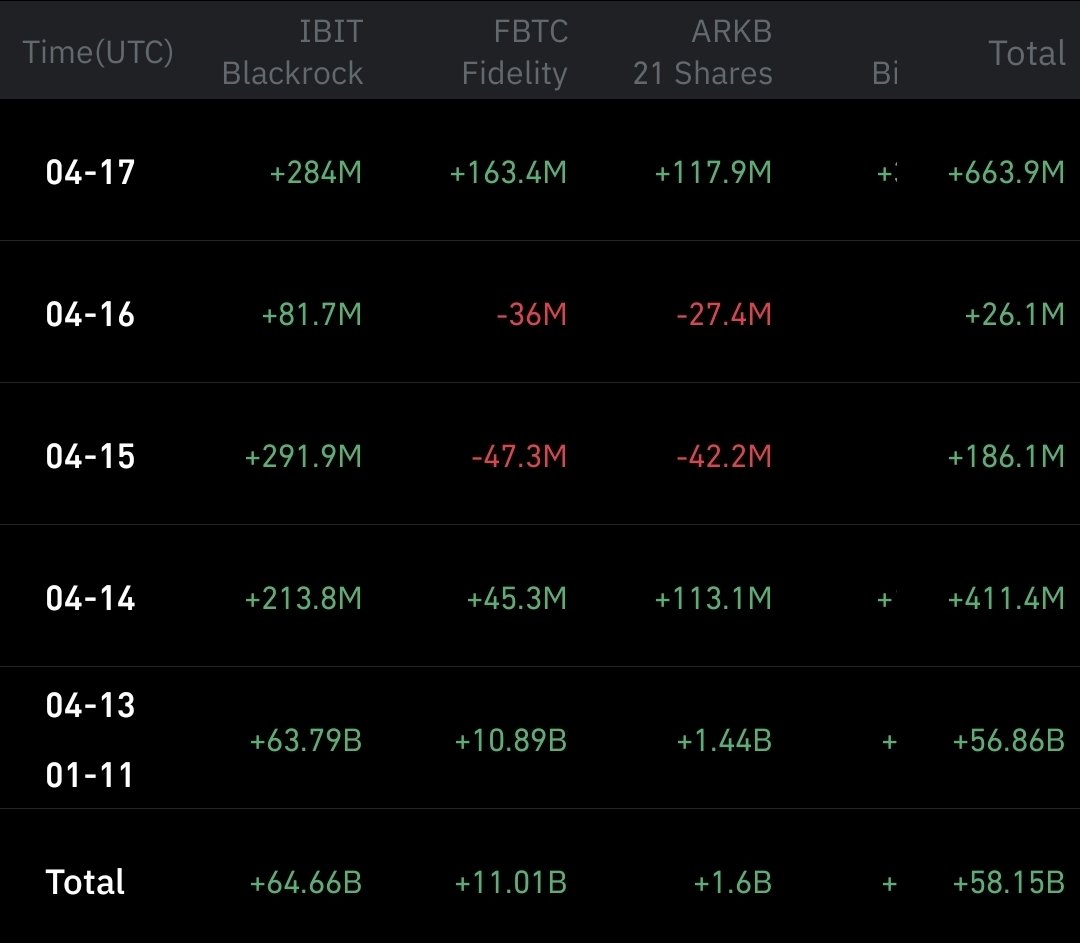Click the Time(UTC) column header
Screen dimensions: 1080x943
[98, 52]
